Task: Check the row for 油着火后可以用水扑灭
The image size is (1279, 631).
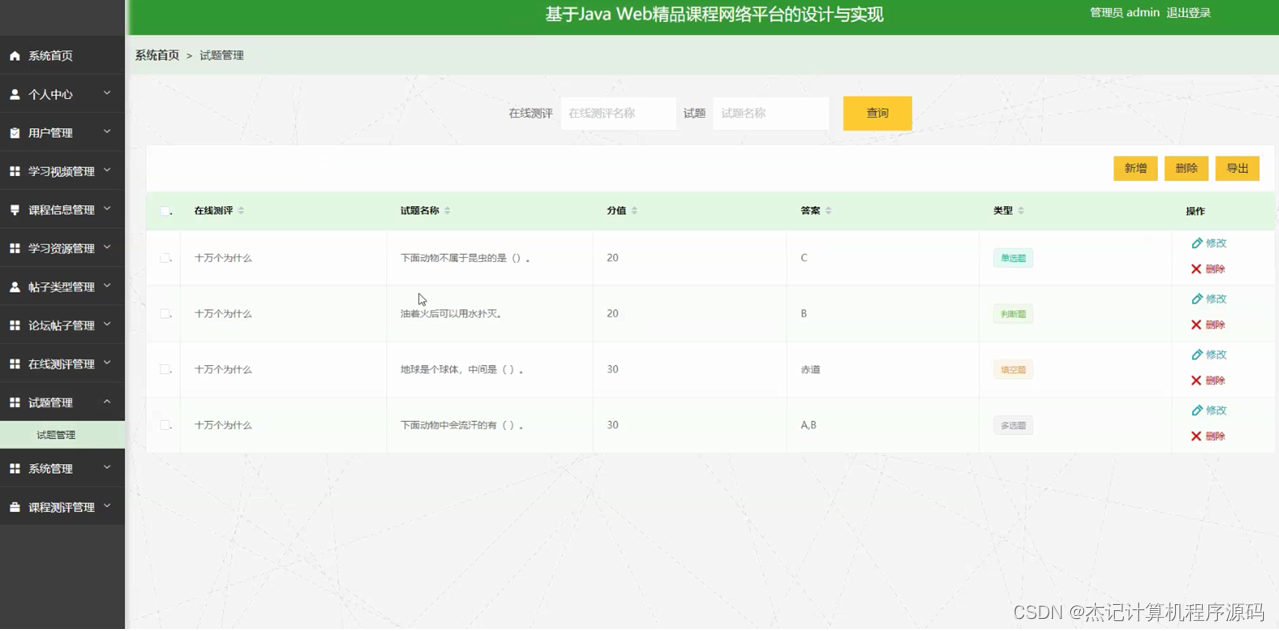Action: [164, 313]
